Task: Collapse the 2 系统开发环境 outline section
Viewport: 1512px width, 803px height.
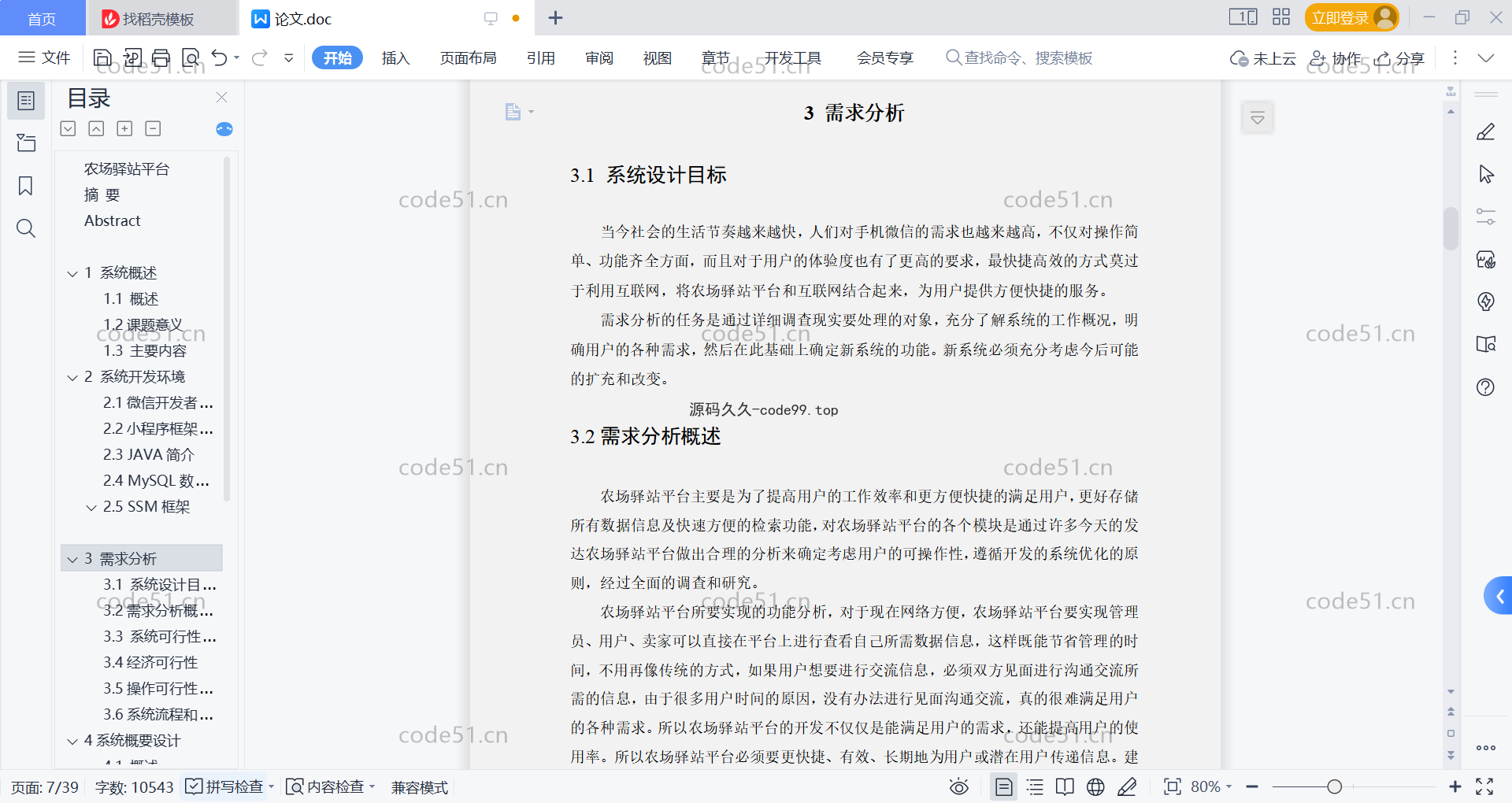Action: tap(72, 377)
